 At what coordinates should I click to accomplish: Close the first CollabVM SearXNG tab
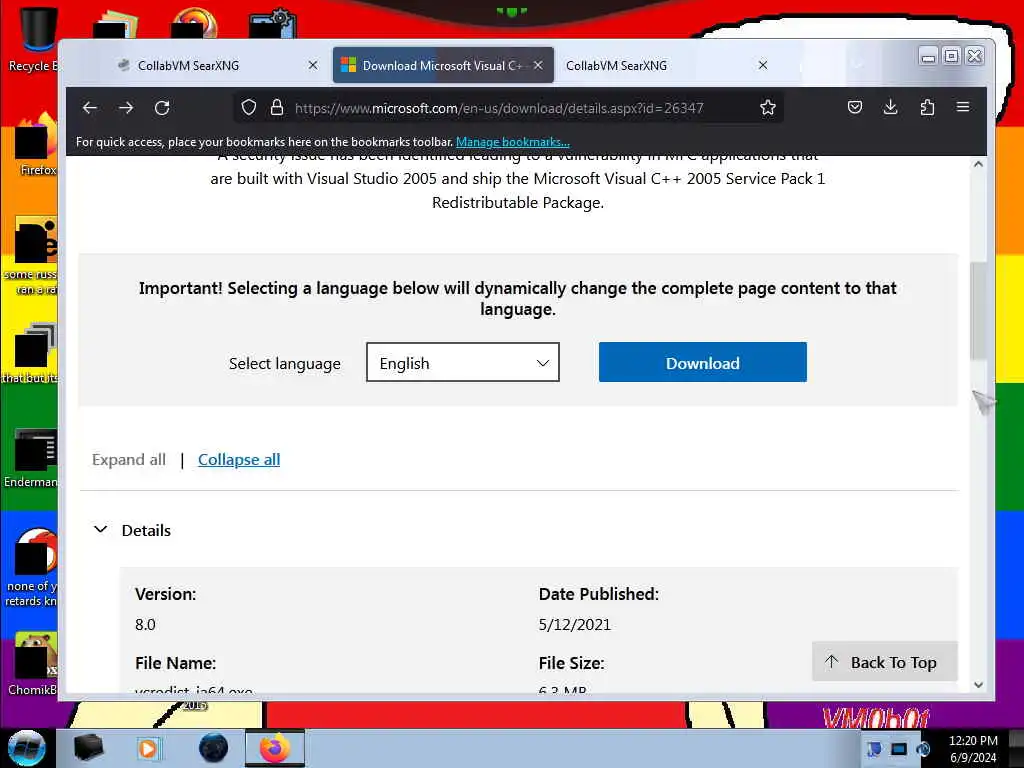(x=313, y=65)
